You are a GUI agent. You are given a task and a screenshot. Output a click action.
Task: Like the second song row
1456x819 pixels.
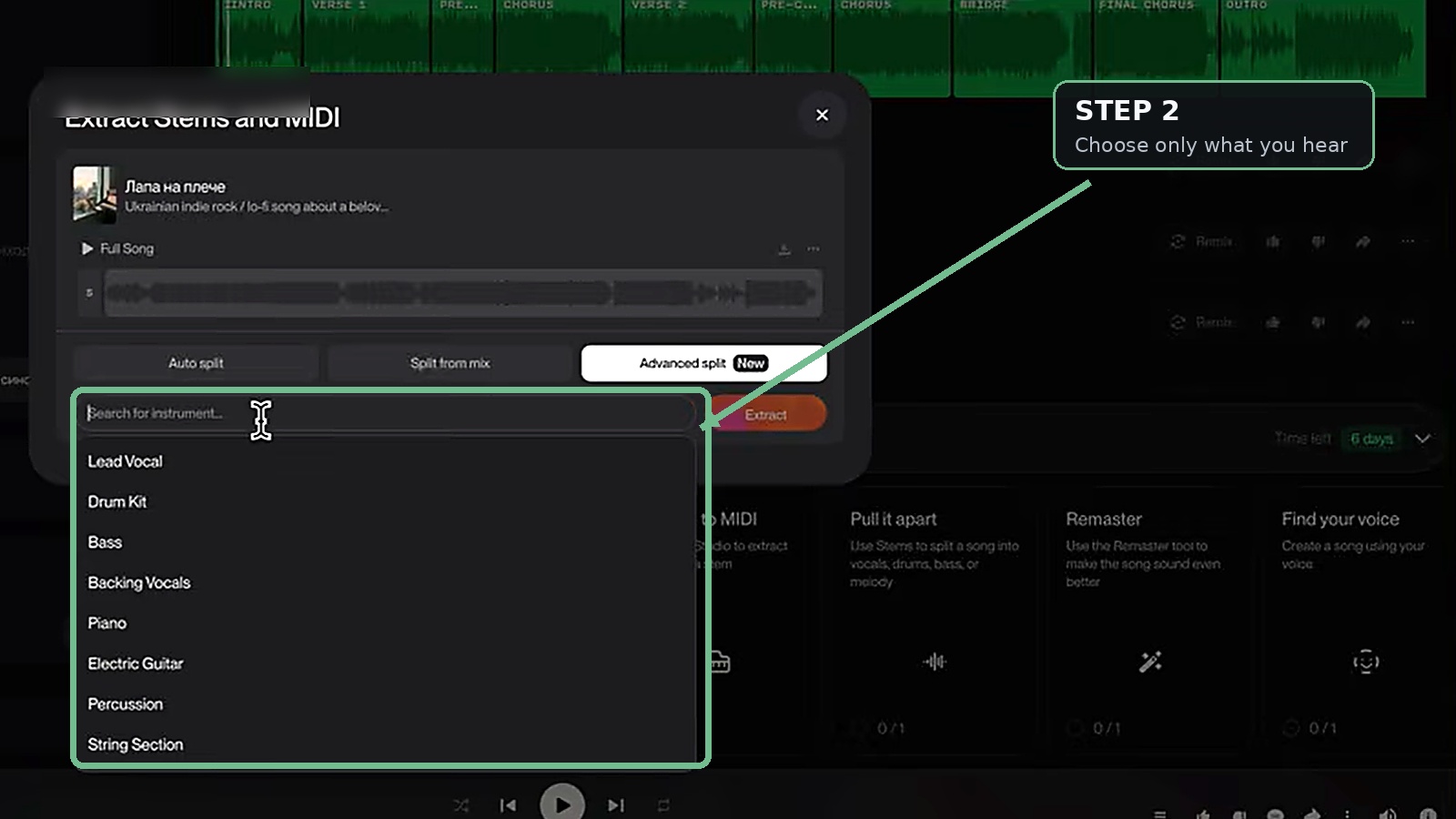tap(1272, 322)
